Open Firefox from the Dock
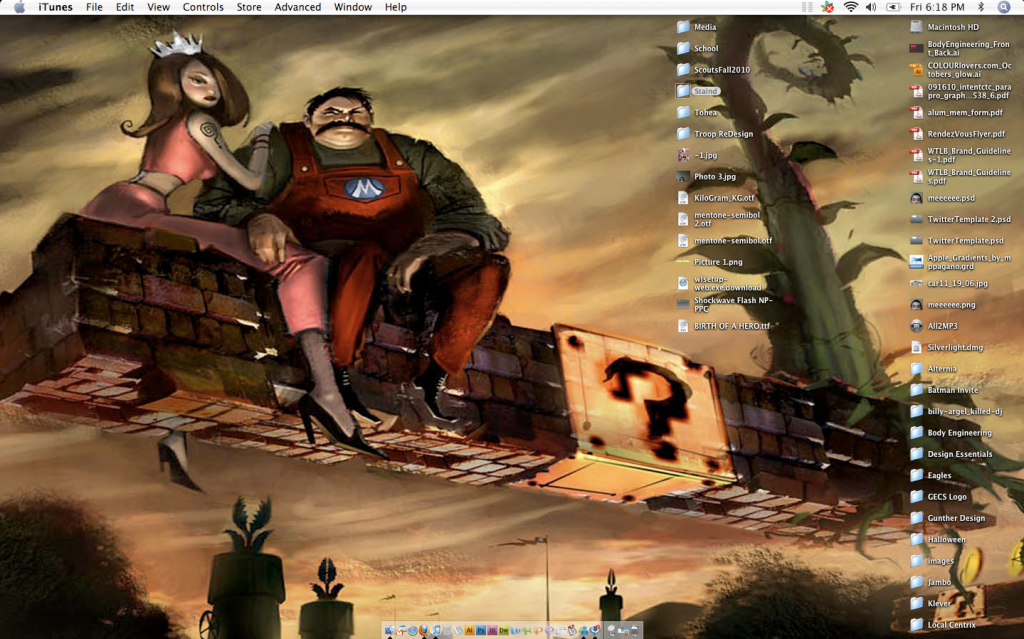This screenshot has height=639, width=1024. [424, 630]
